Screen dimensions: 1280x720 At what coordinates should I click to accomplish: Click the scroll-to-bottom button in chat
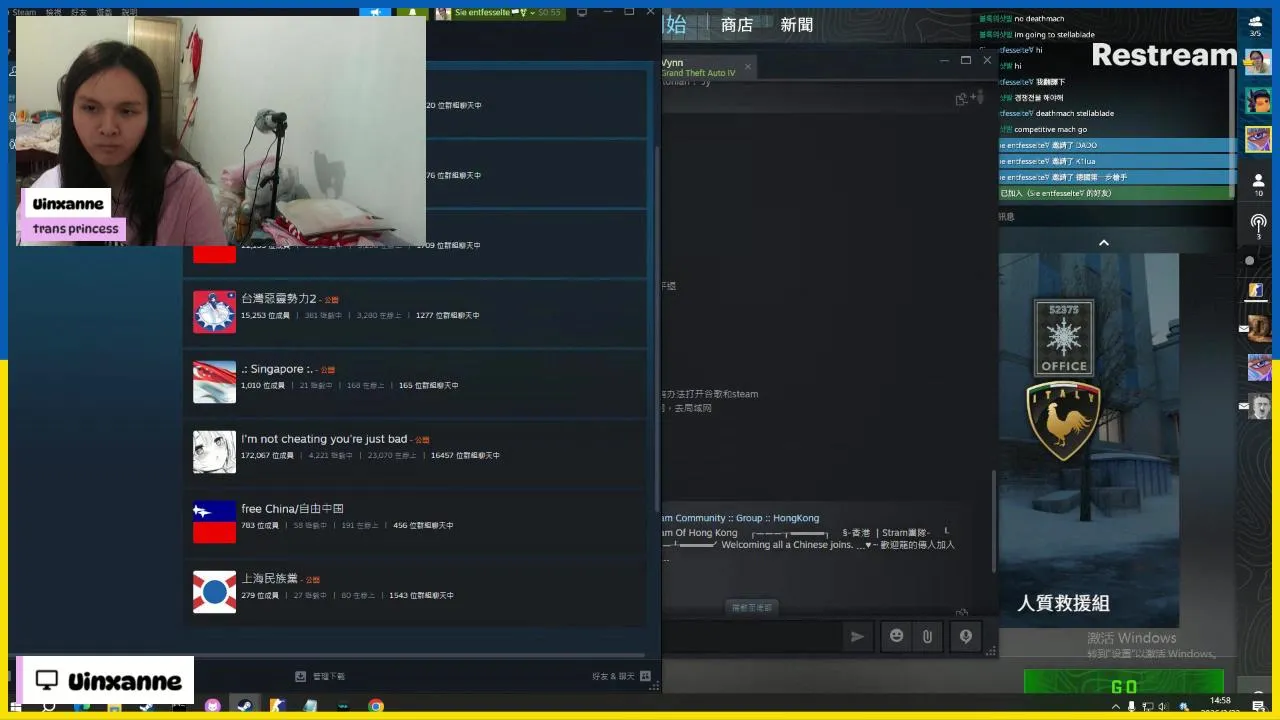[x=752, y=607]
